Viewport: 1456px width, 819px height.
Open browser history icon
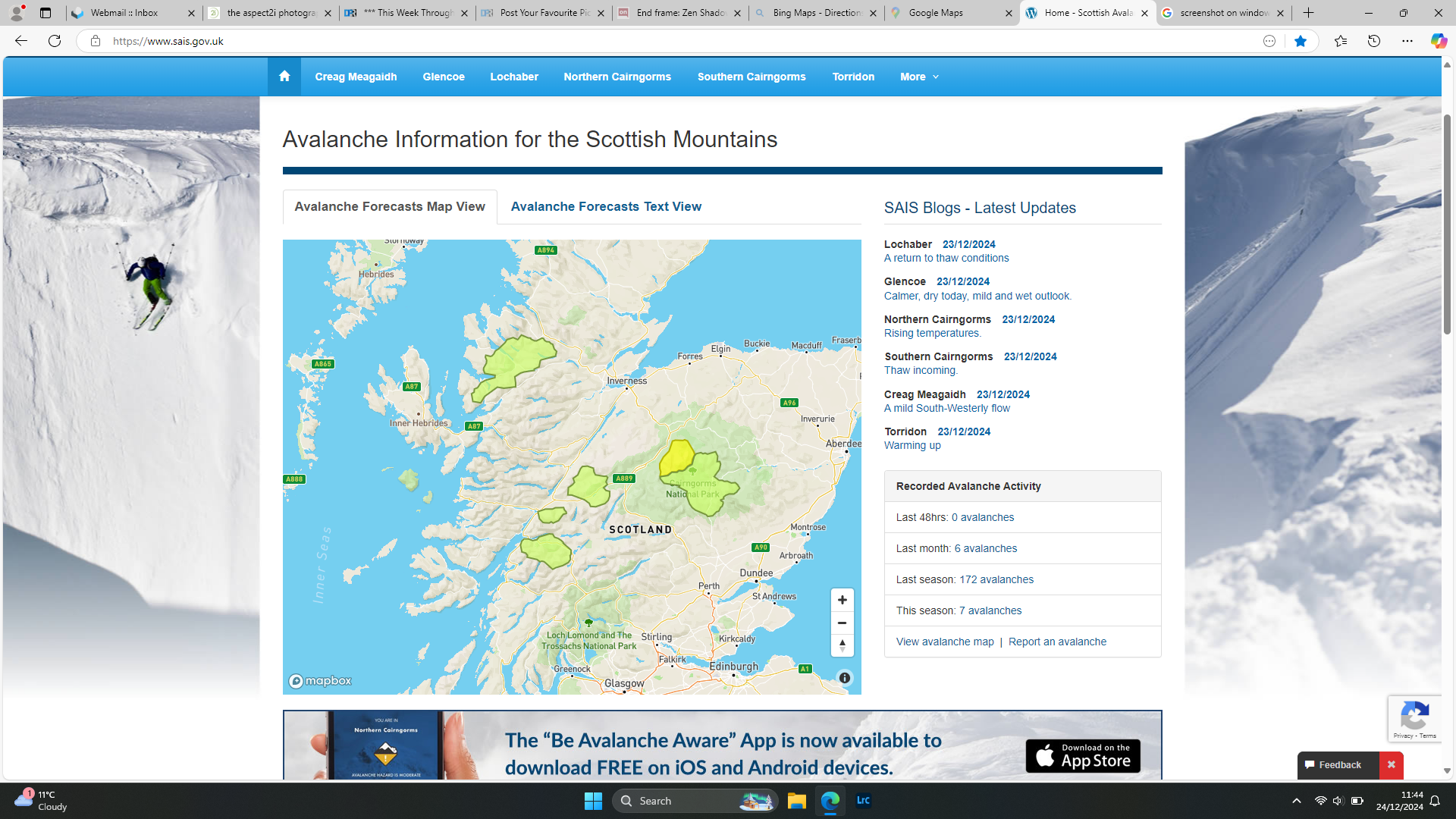coord(1373,41)
